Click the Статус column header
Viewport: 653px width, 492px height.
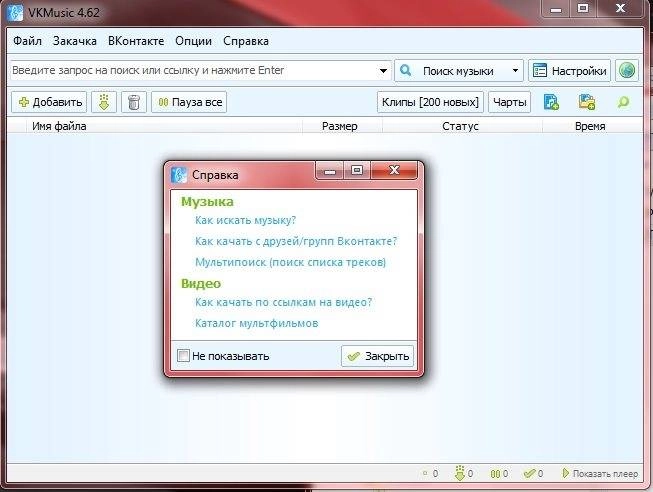click(x=460, y=126)
